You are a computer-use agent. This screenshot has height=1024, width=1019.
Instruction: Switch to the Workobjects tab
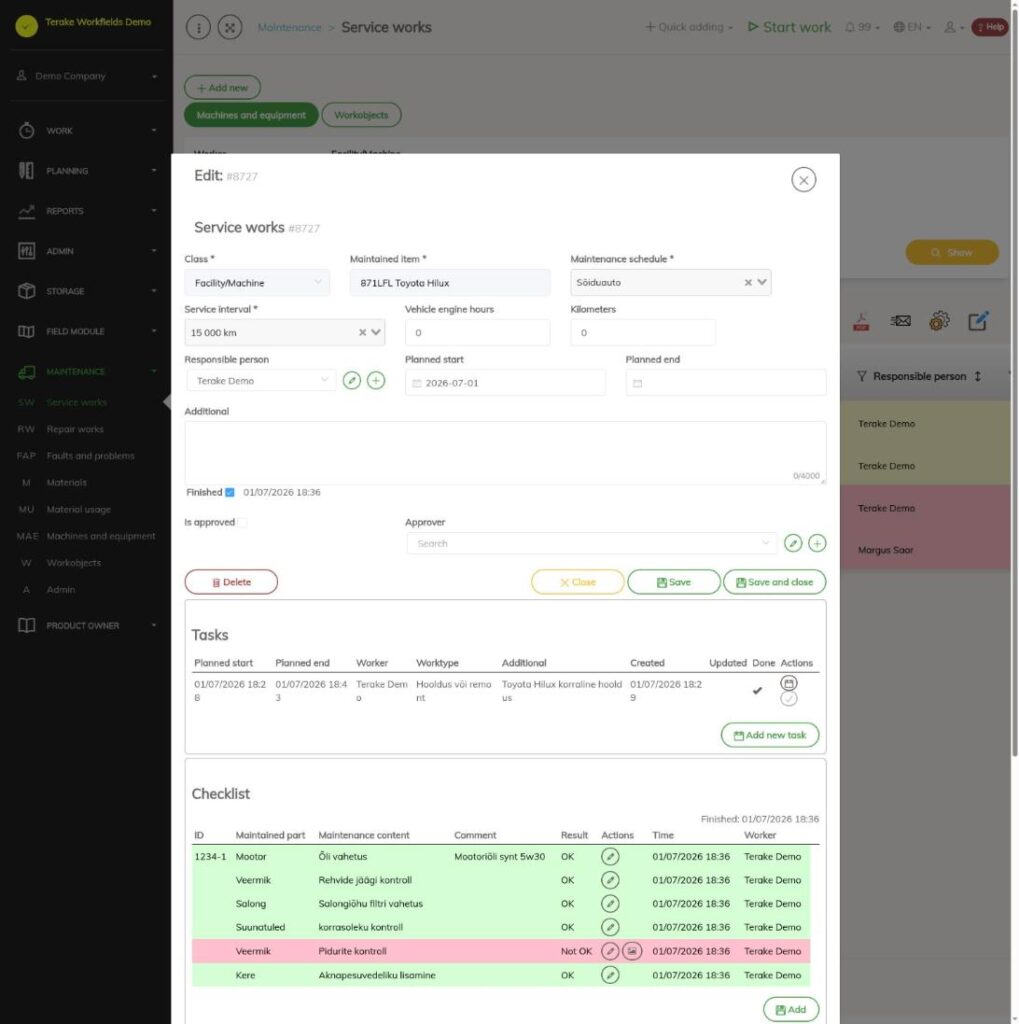(x=361, y=115)
